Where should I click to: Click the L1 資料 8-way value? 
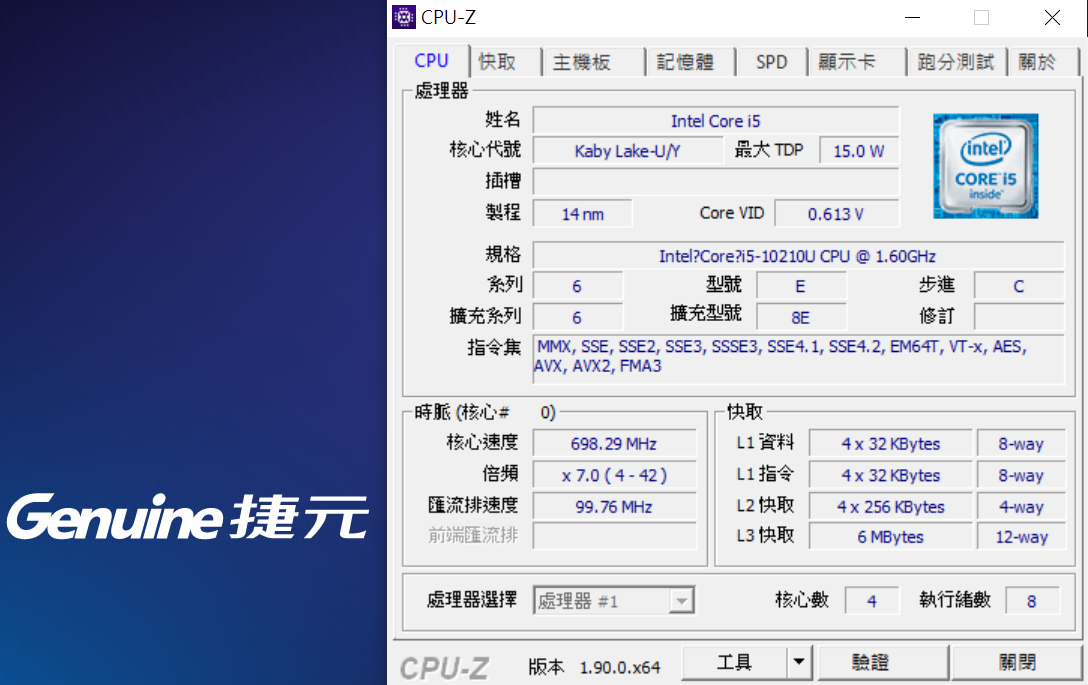point(1021,443)
